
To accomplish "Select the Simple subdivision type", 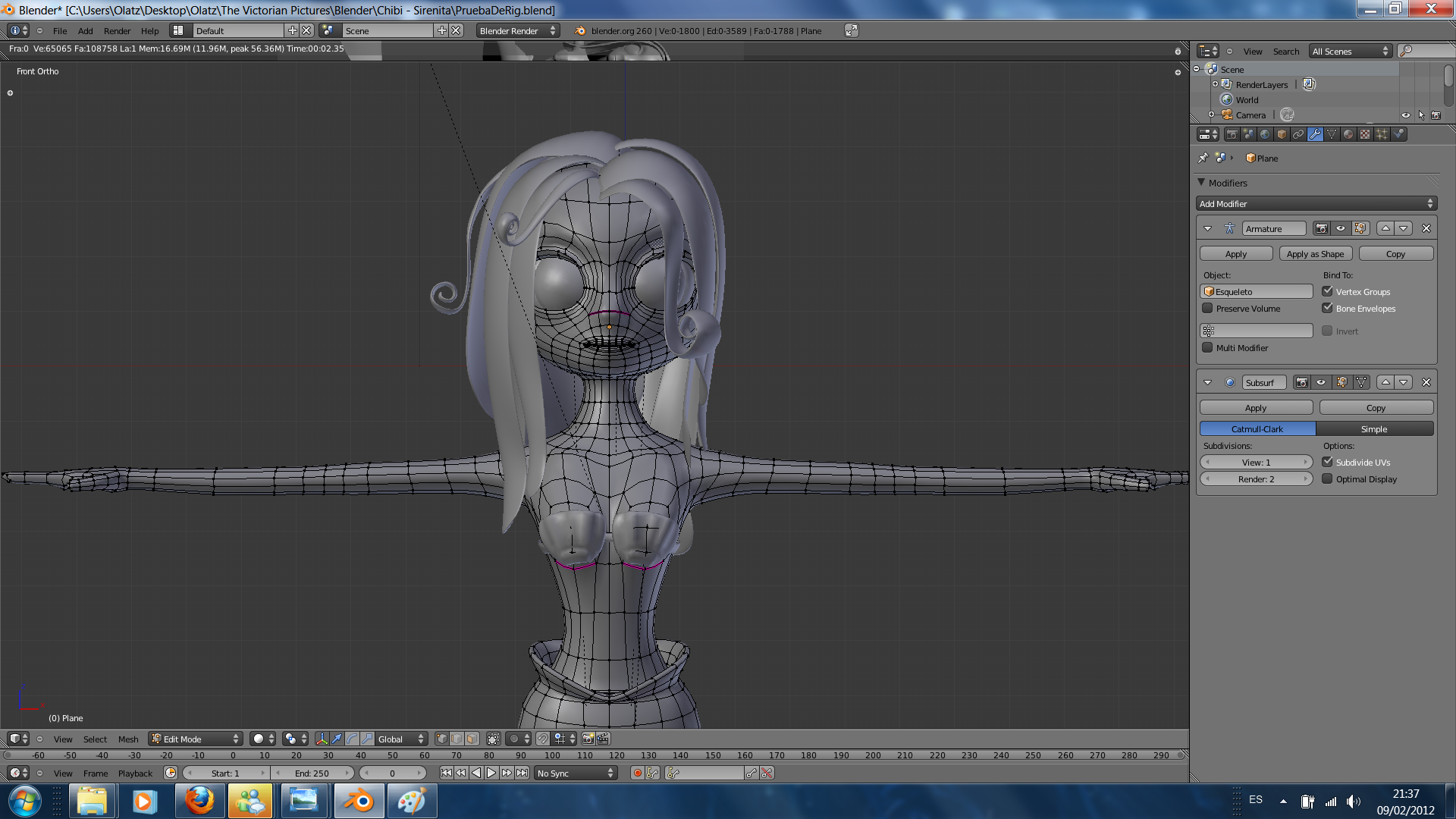I will point(1373,429).
